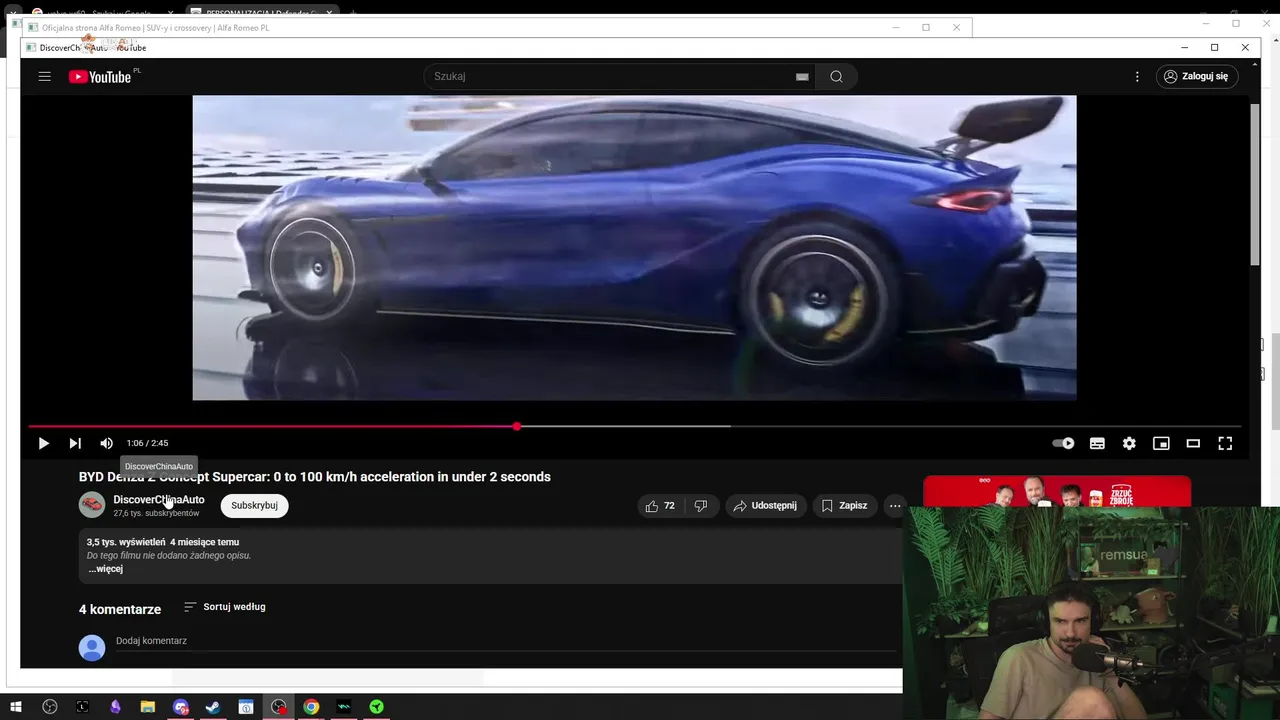Open more actions three-dot button

pyautogui.click(x=895, y=506)
